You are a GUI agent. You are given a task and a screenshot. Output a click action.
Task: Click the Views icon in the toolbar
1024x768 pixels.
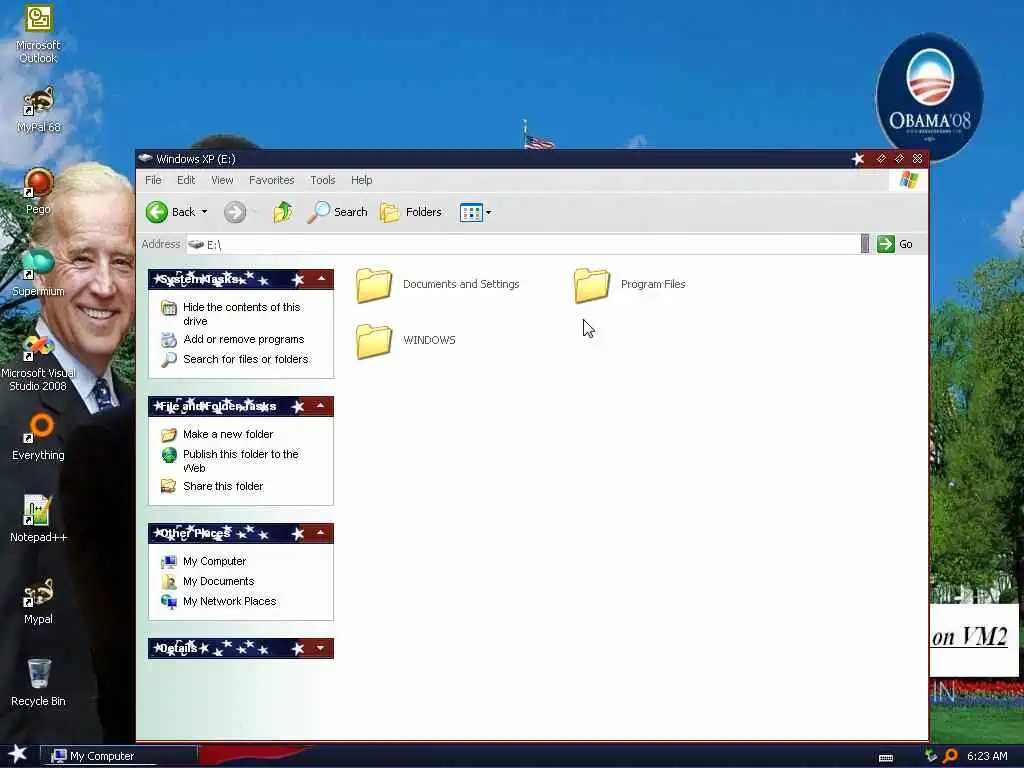pyautogui.click(x=471, y=212)
